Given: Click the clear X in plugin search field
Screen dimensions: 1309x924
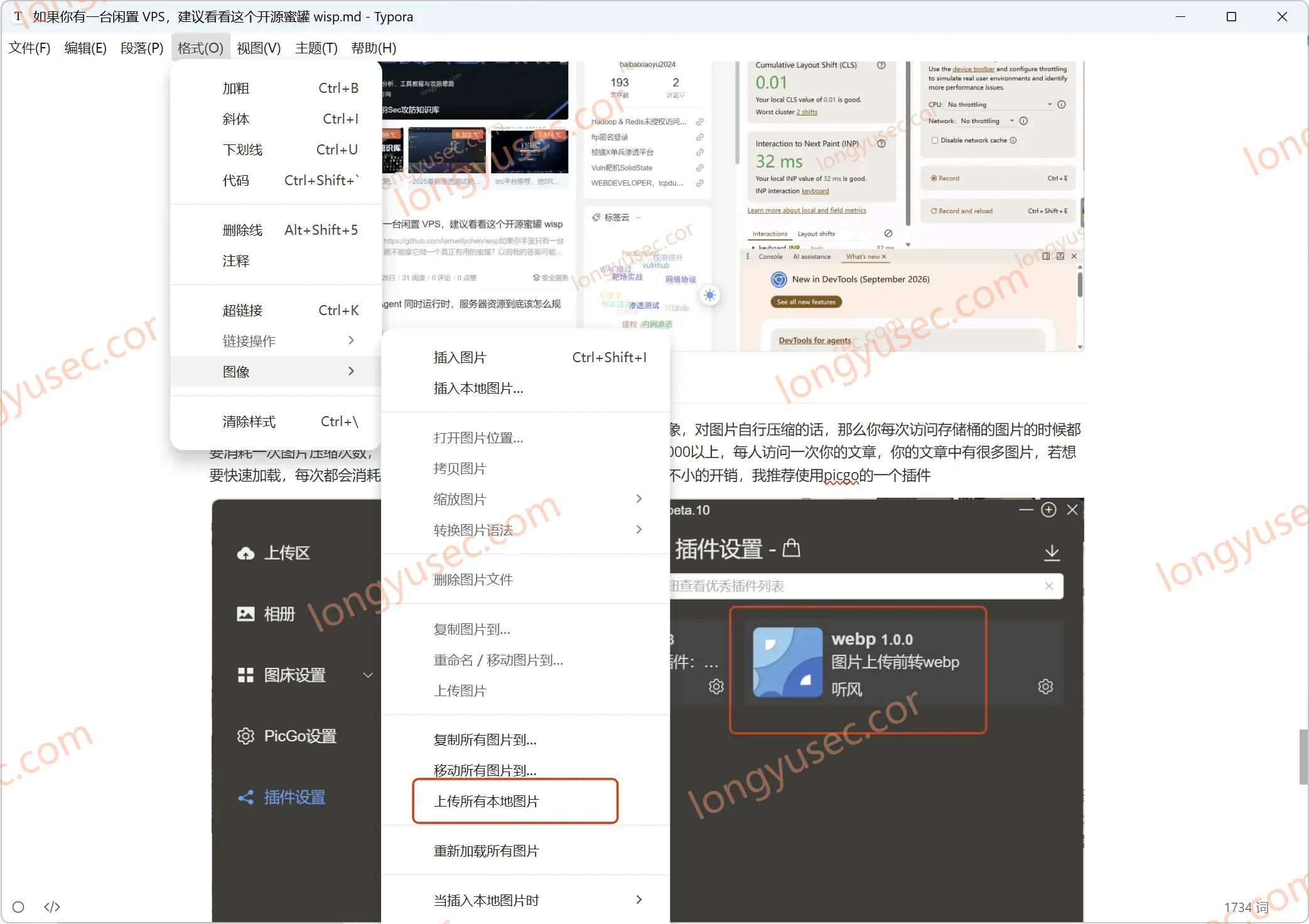Looking at the screenshot, I should (x=1048, y=586).
